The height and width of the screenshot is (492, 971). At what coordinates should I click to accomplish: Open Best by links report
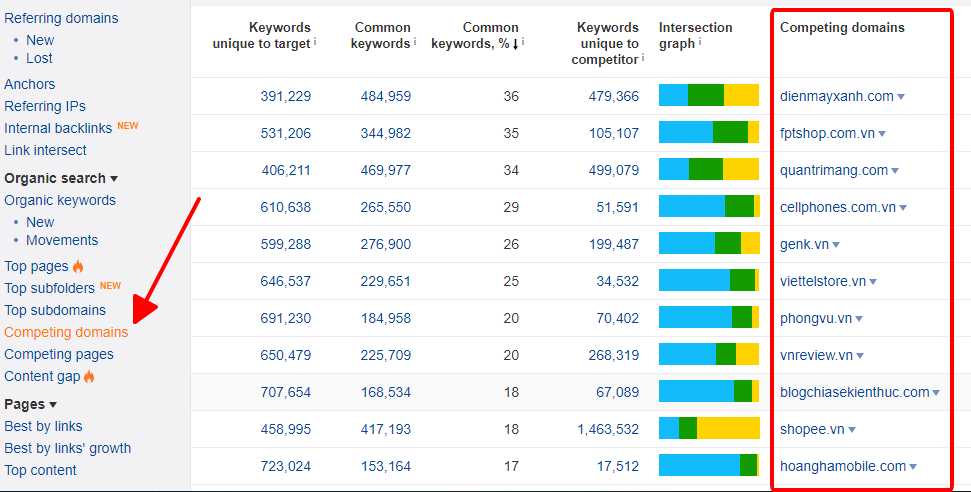(43, 427)
